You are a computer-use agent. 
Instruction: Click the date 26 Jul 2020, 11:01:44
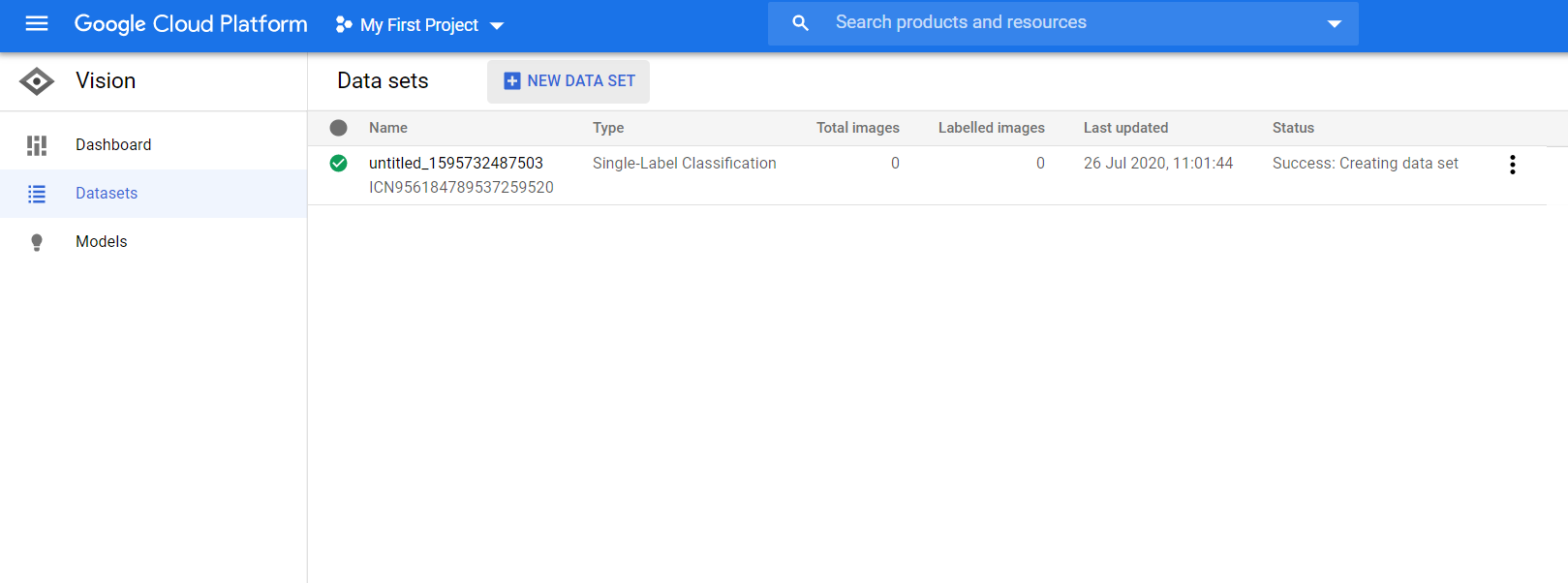[1158, 164]
